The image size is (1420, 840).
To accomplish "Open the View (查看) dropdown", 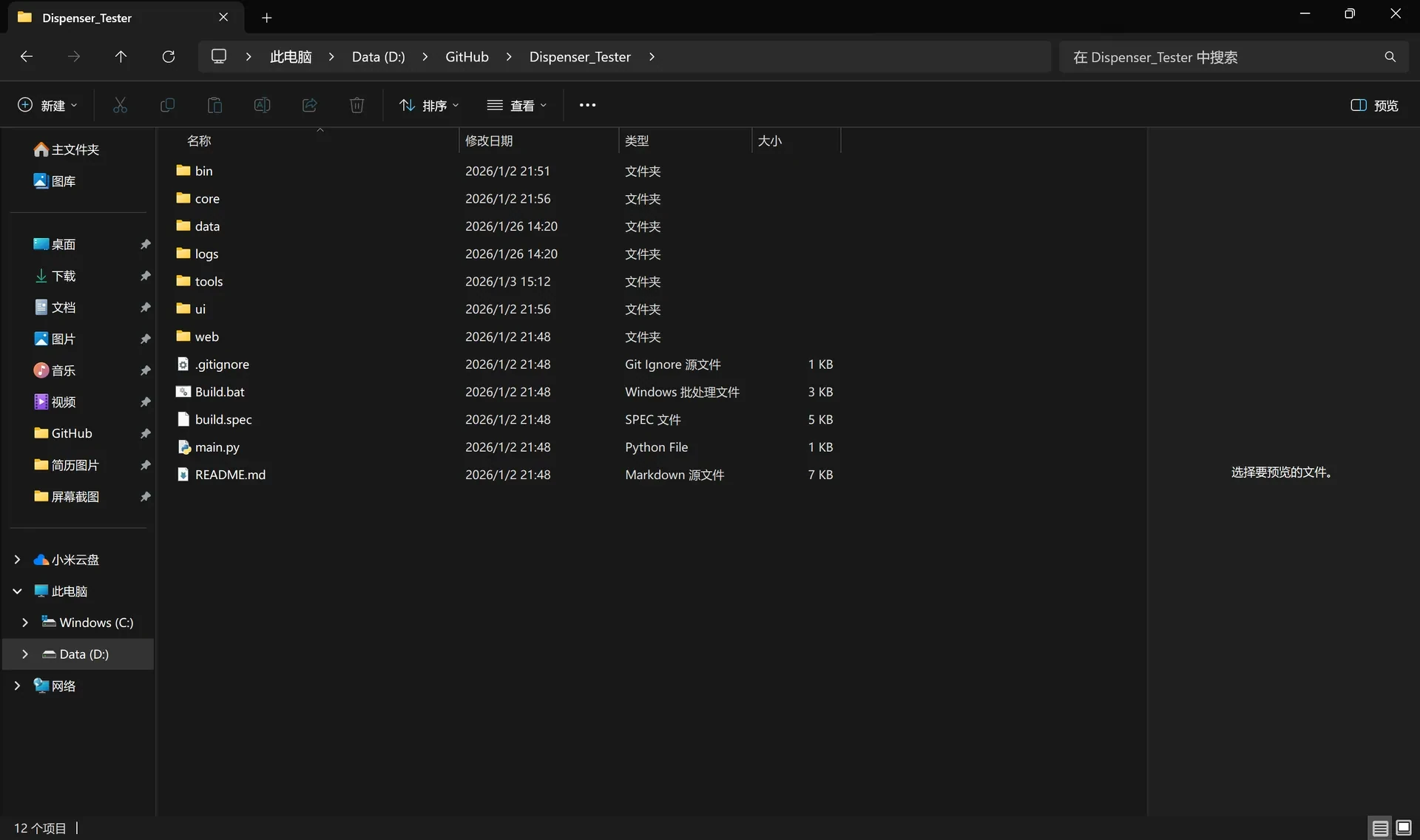I will point(517,105).
